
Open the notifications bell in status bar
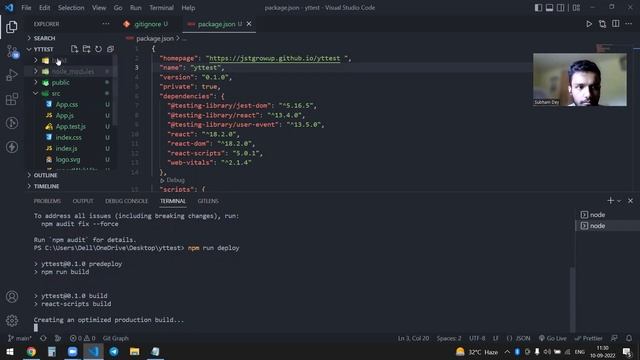629,338
